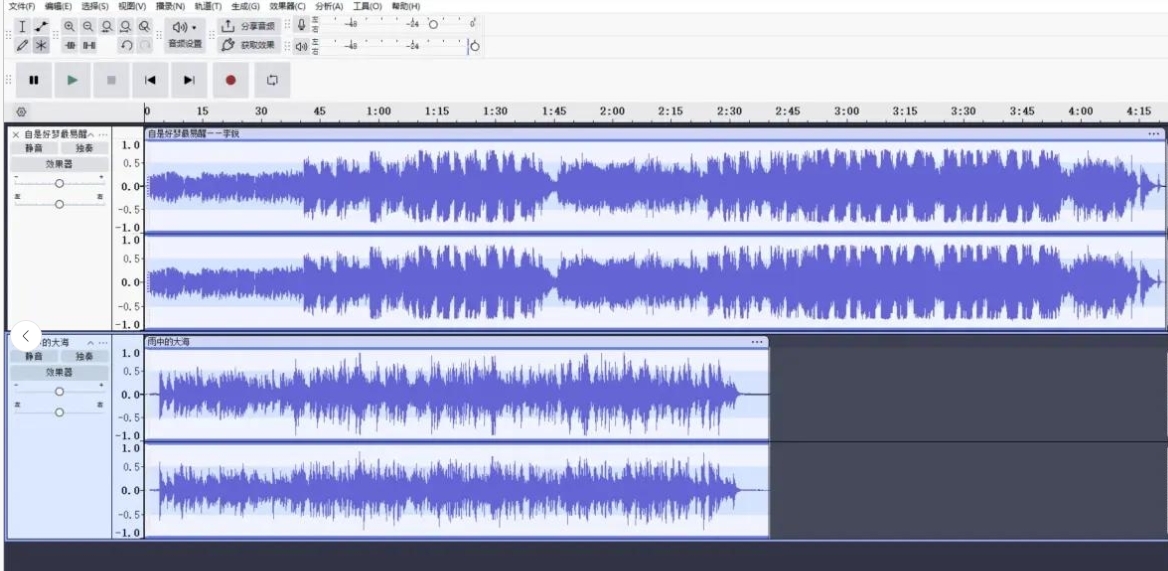Collapse the 雨中的大海 track

(91, 343)
